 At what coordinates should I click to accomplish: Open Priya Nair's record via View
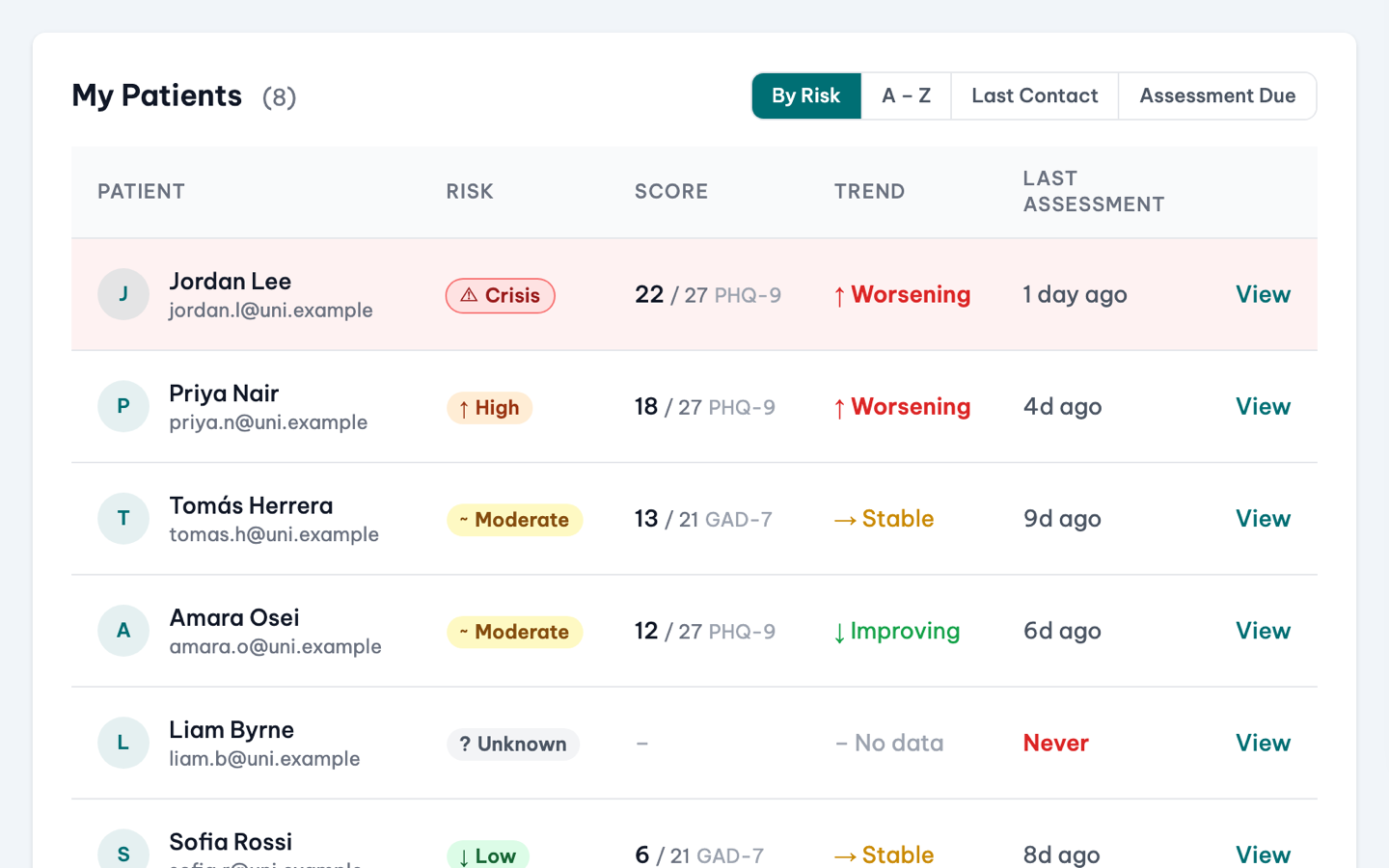[1263, 406]
